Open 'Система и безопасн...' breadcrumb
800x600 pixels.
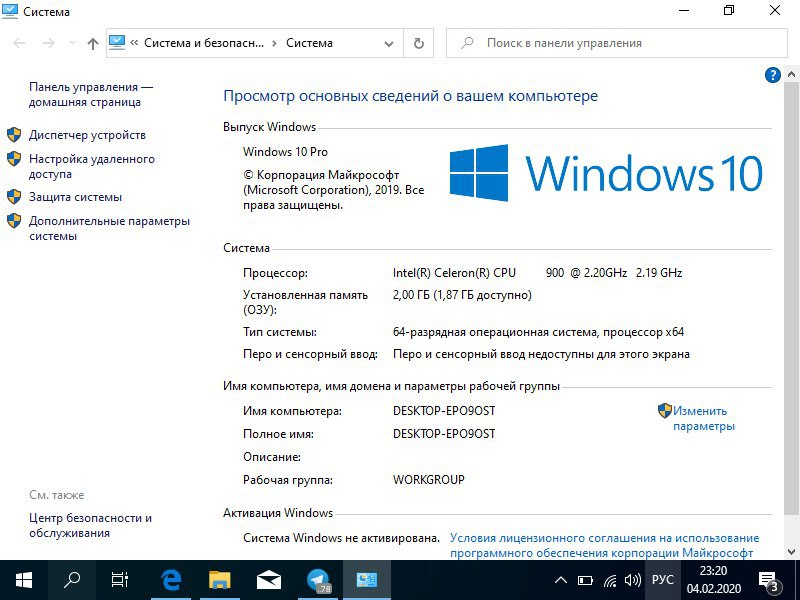click(204, 43)
